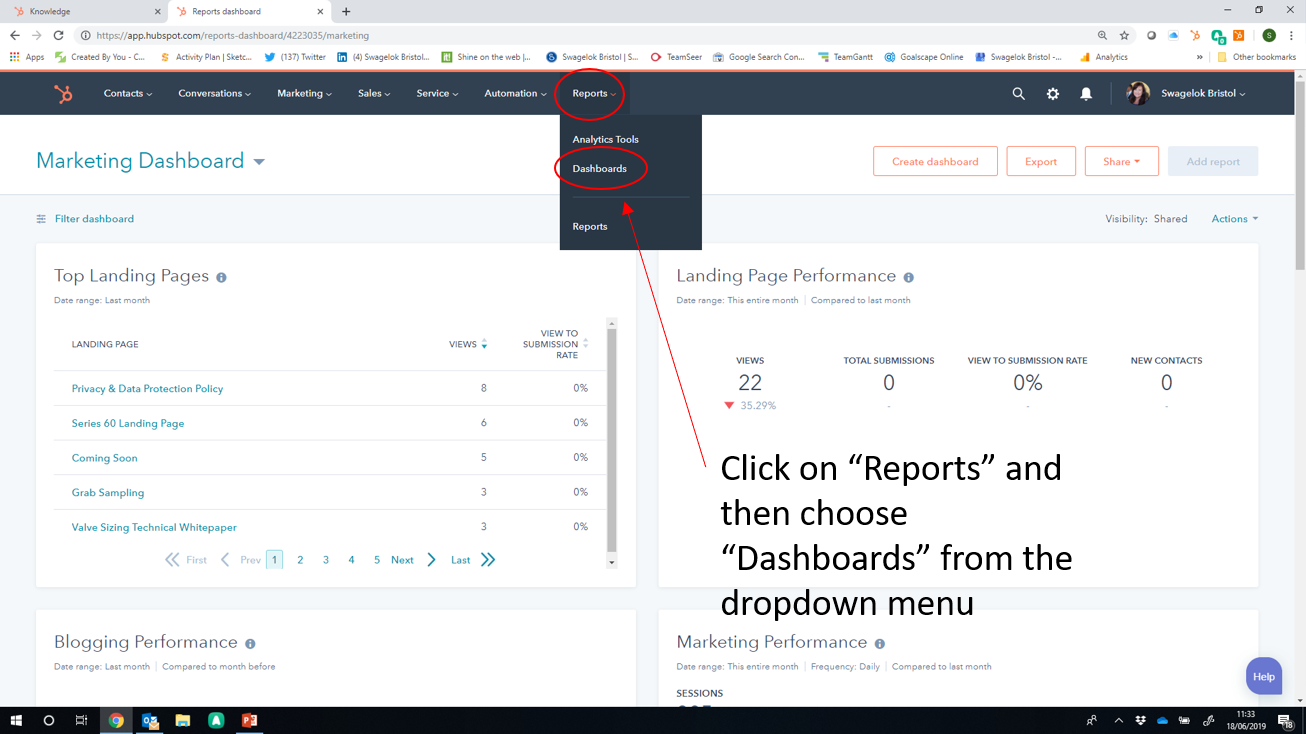This screenshot has height=734, width=1306.
Task: Choose the Reports entry below Dashboards
Action: (590, 227)
